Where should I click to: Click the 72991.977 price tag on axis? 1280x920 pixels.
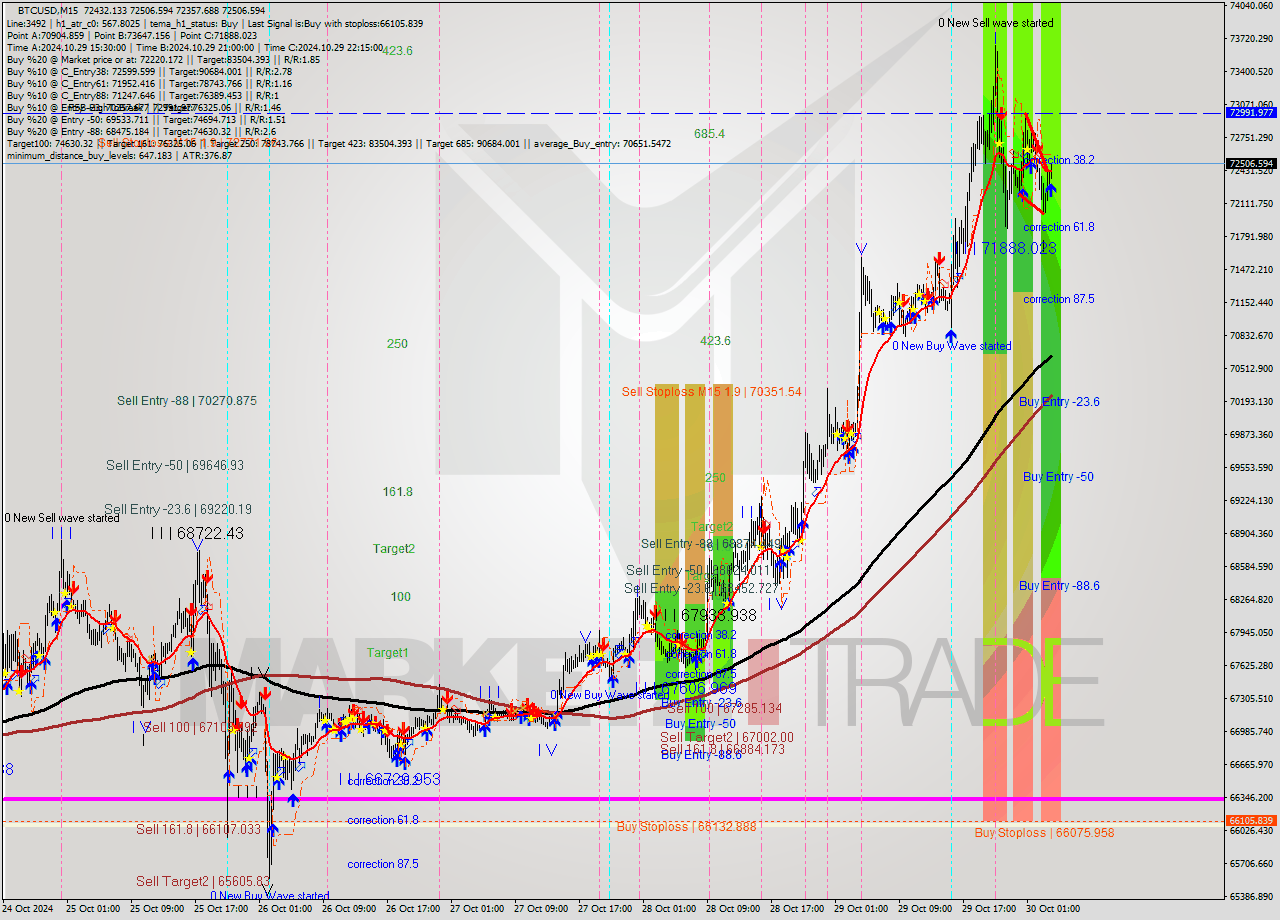[x=1250, y=113]
